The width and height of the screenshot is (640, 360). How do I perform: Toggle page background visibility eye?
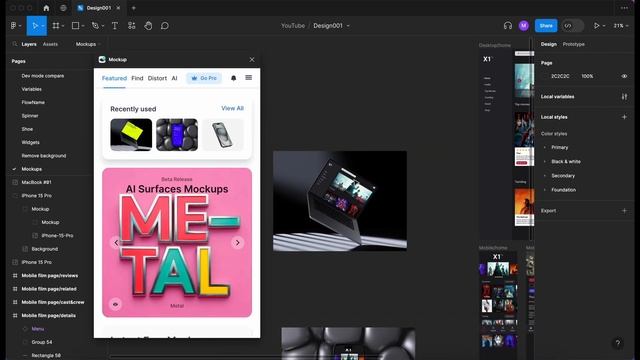tap(624, 76)
